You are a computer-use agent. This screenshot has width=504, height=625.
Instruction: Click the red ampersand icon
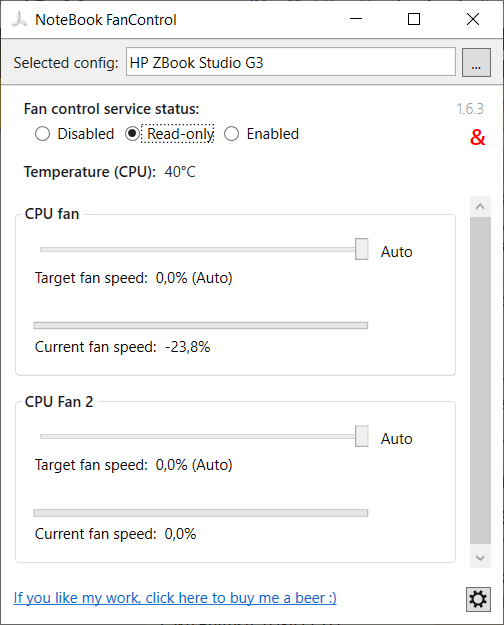478,138
